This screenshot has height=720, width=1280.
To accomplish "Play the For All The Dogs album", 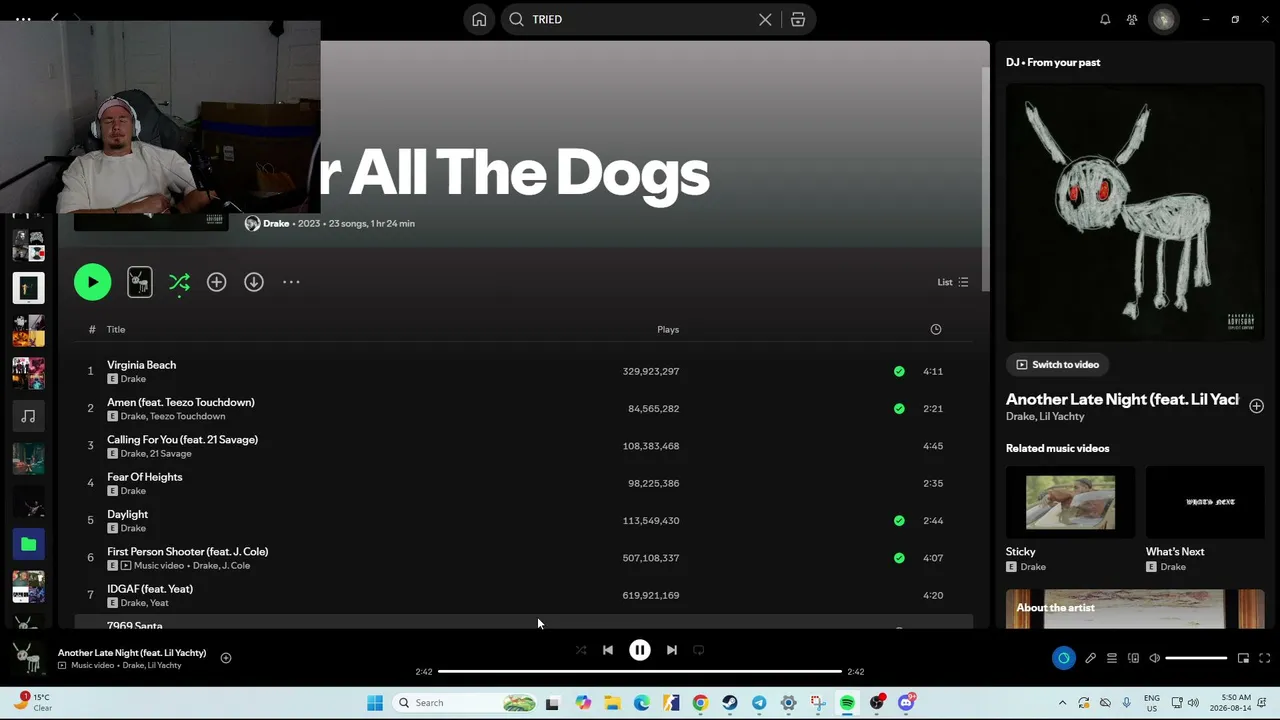I will pyautogui.click(x=92, y=282).
